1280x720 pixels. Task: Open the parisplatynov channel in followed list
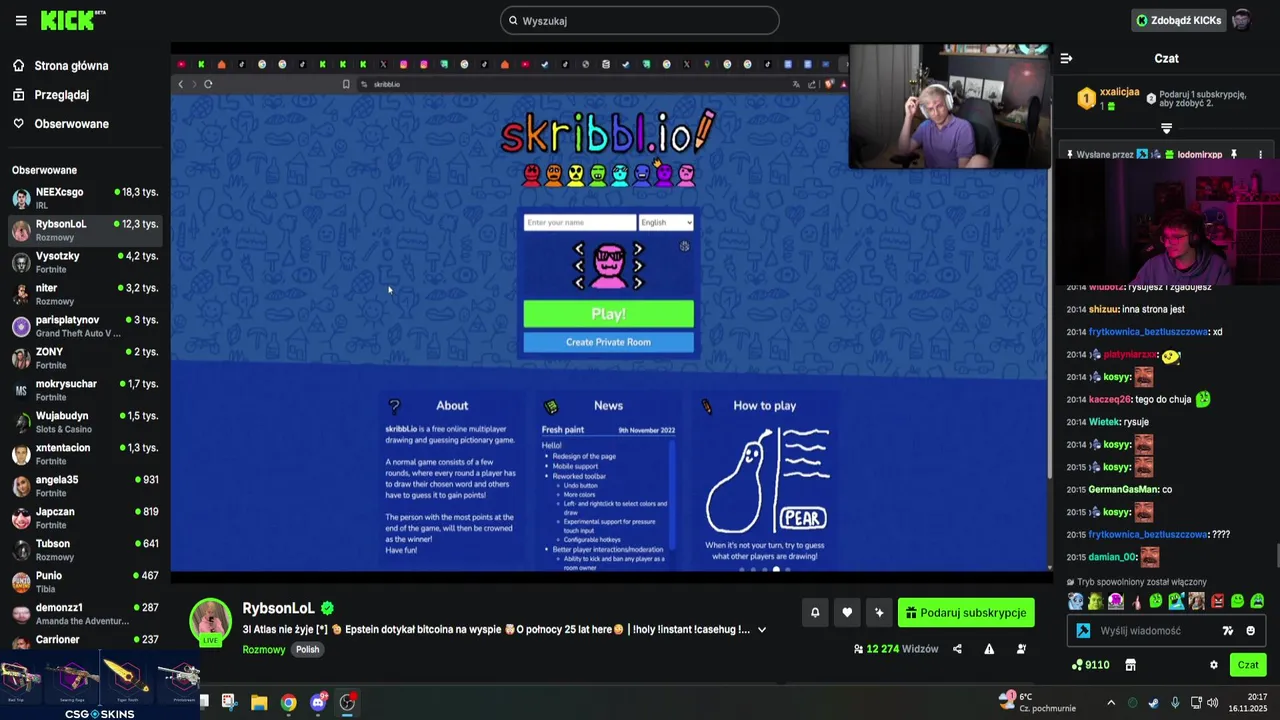pos(85,326)
